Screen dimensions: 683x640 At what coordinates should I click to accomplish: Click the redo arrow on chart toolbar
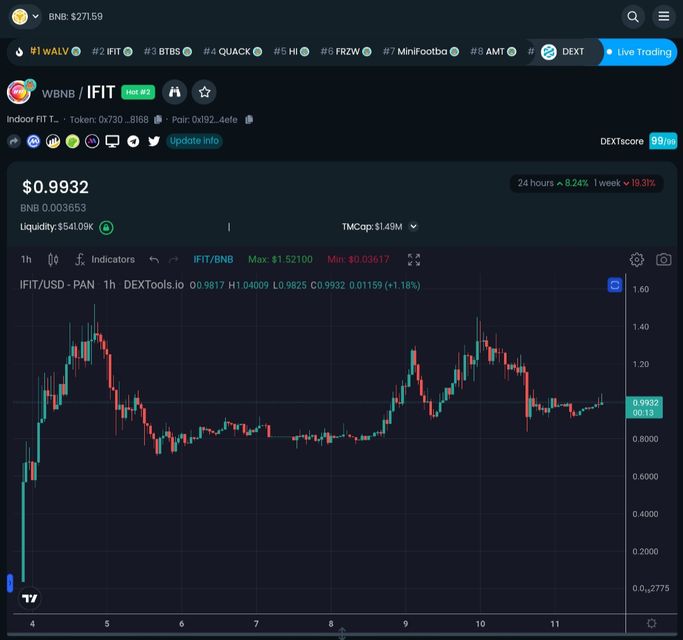[x=174, y=260]
